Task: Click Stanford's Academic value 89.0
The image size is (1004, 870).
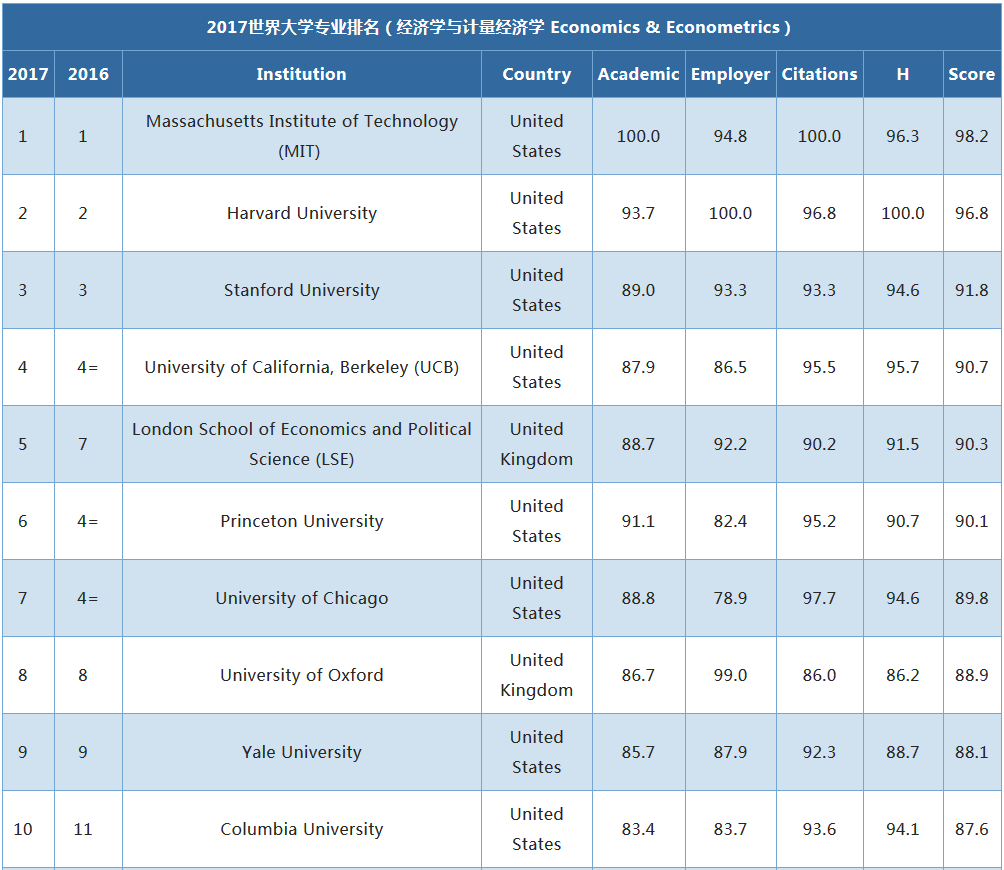Action: tap(638, 290)
